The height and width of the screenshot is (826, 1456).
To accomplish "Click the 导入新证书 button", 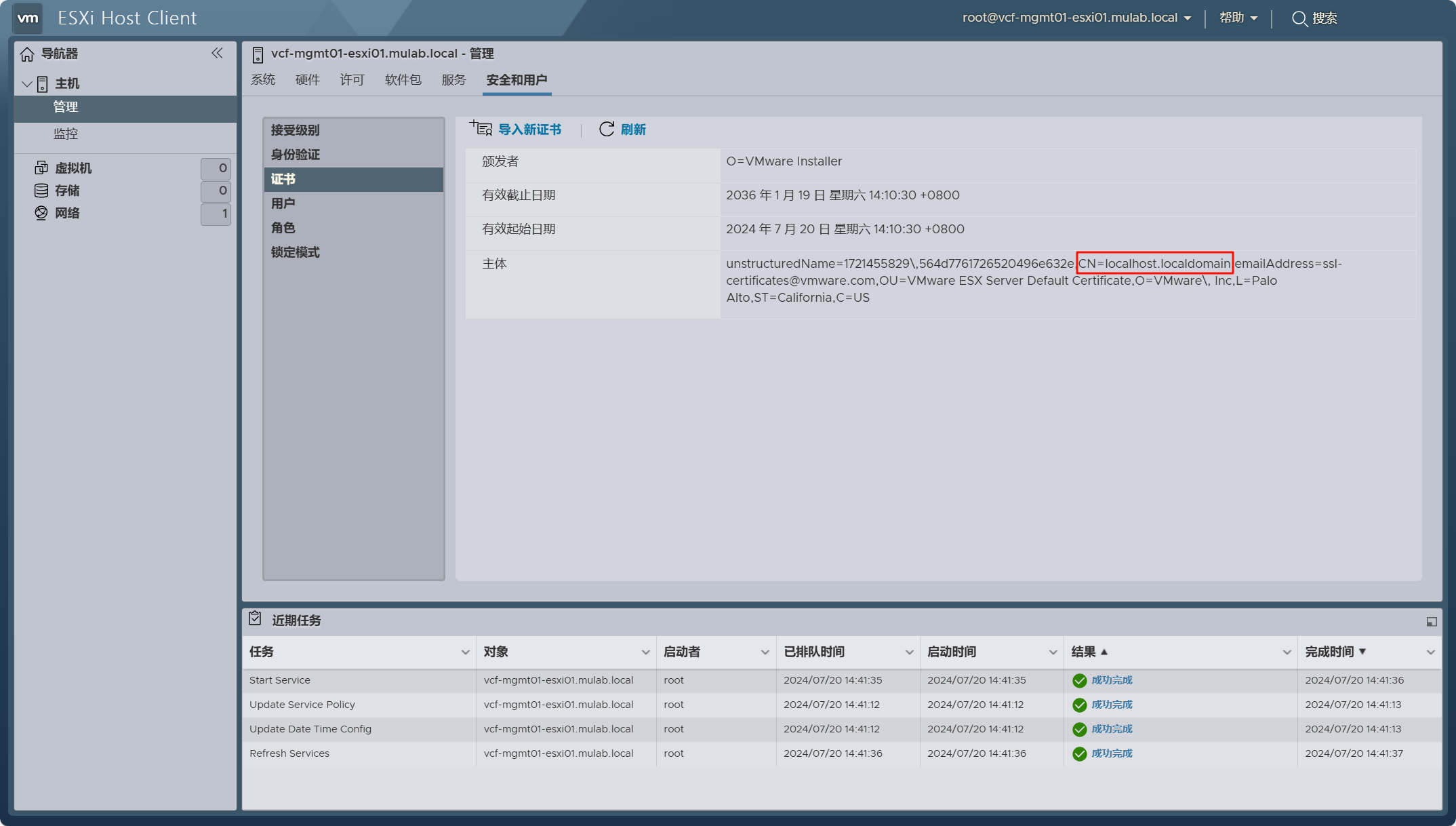I will click(x=515, y=129).
